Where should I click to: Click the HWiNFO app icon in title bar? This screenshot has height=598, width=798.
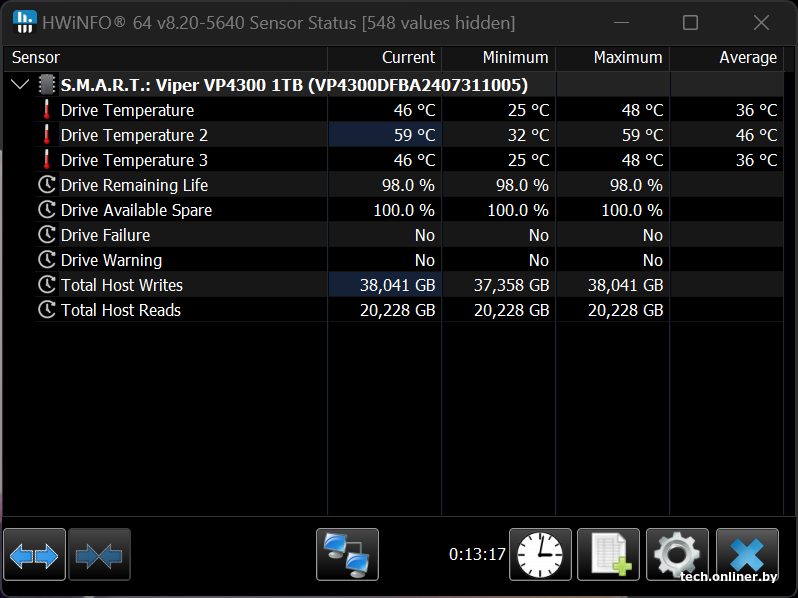point(24,22)
